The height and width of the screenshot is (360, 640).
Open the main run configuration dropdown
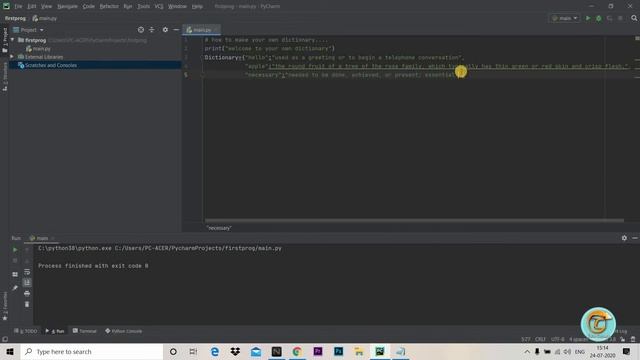point(564,18)
